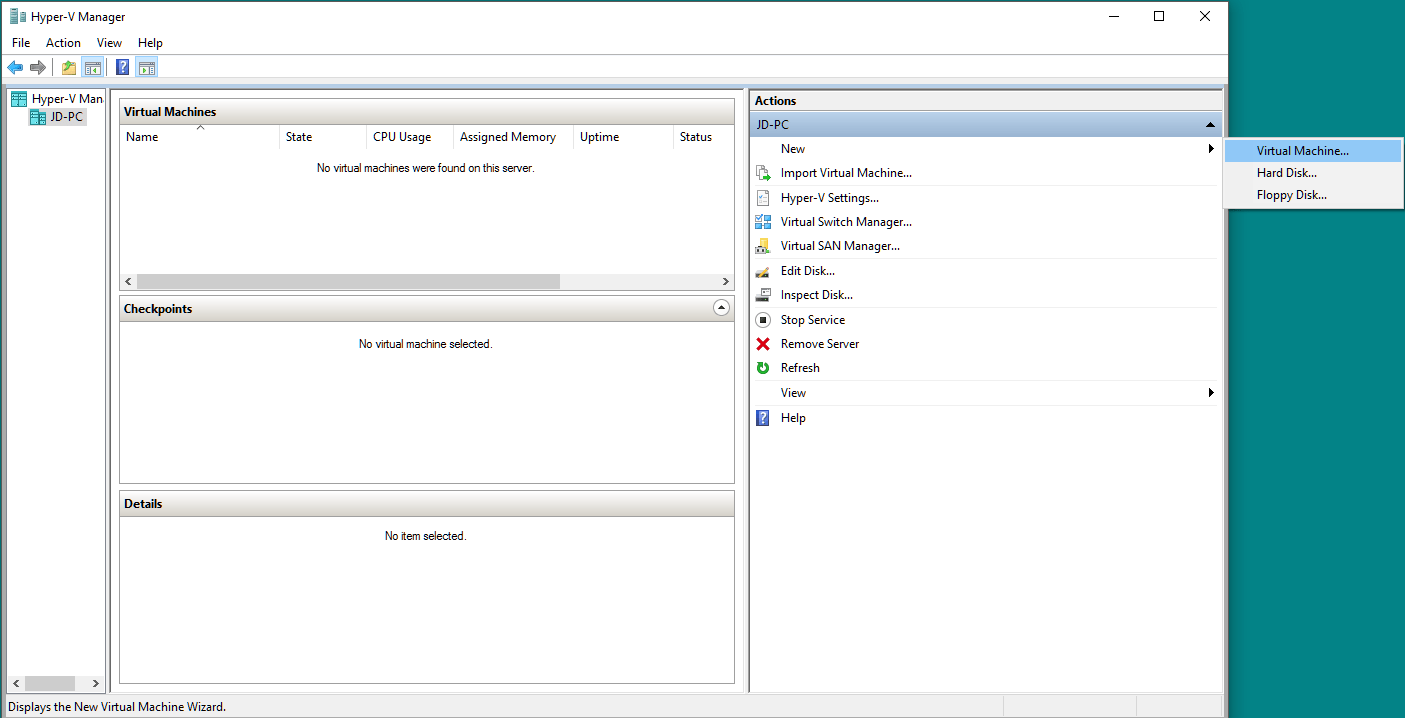Sort by the Name column header
The width and height of the screenshot is (1405, 718).
pos(200,137)
